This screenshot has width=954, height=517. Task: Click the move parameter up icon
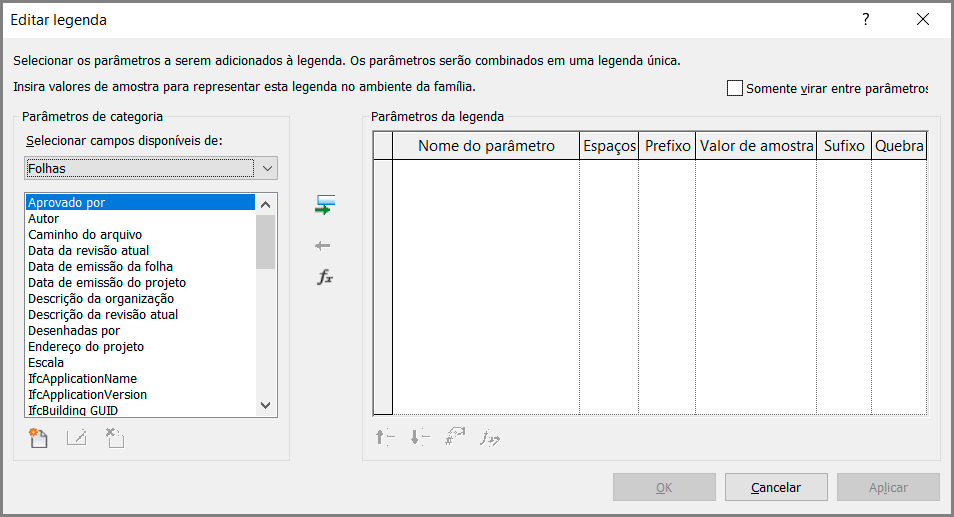point(385,437)
